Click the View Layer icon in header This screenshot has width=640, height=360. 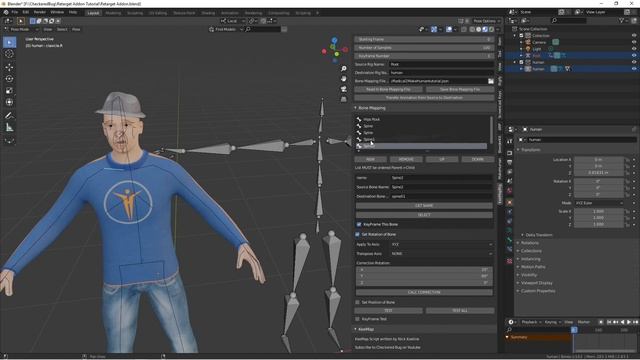578,12
